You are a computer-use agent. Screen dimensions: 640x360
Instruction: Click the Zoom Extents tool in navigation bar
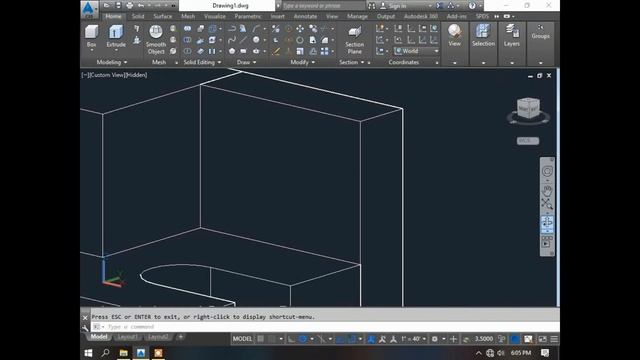pos(547,203)
